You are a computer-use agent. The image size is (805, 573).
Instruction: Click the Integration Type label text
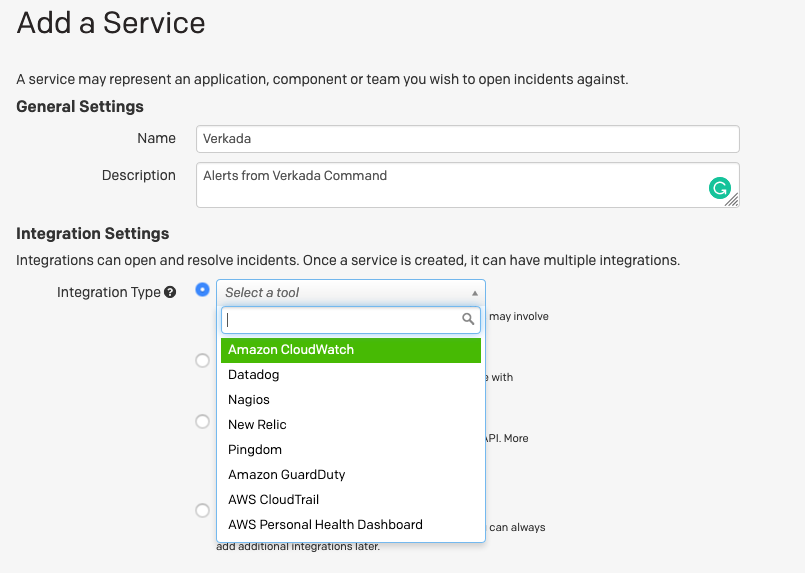point(109,292)
